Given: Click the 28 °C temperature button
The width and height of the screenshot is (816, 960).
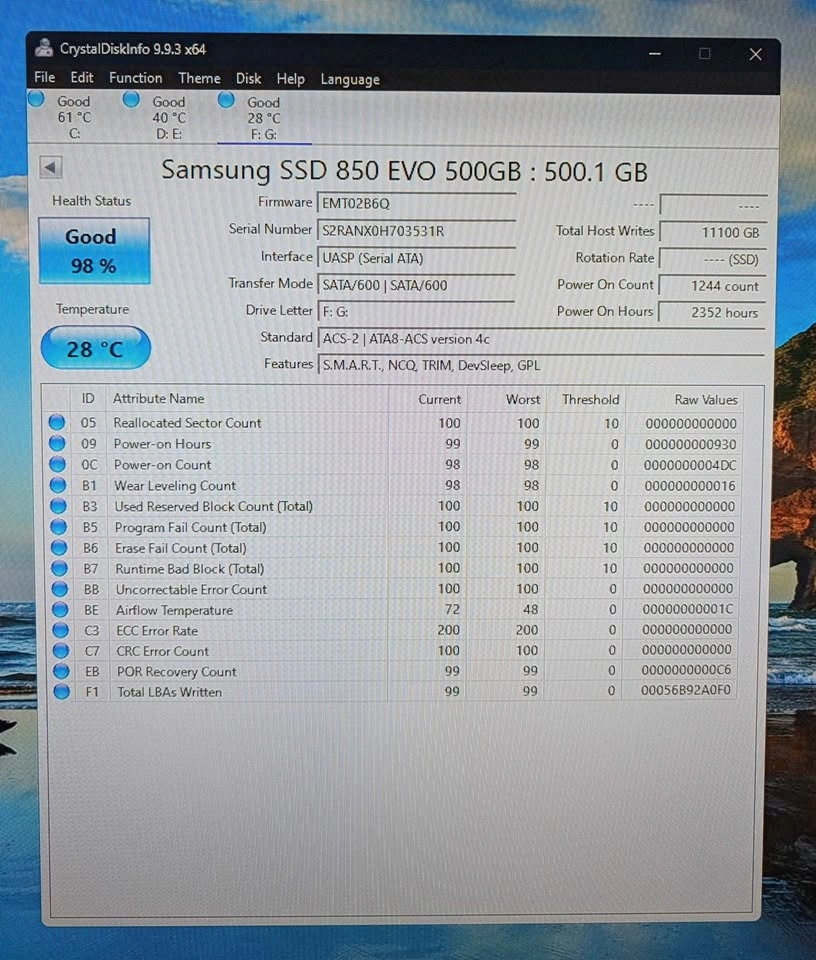Looking at the screenshot, I should (x=95, y=348).
